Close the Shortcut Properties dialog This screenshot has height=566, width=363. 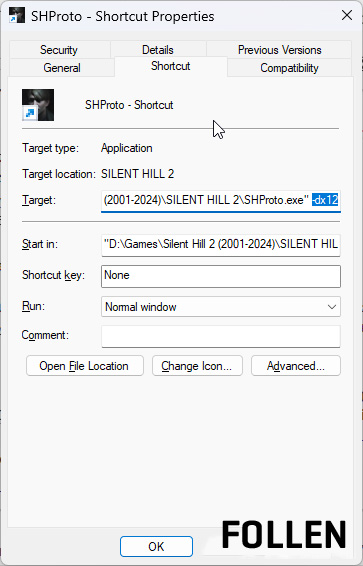(347, 16)
